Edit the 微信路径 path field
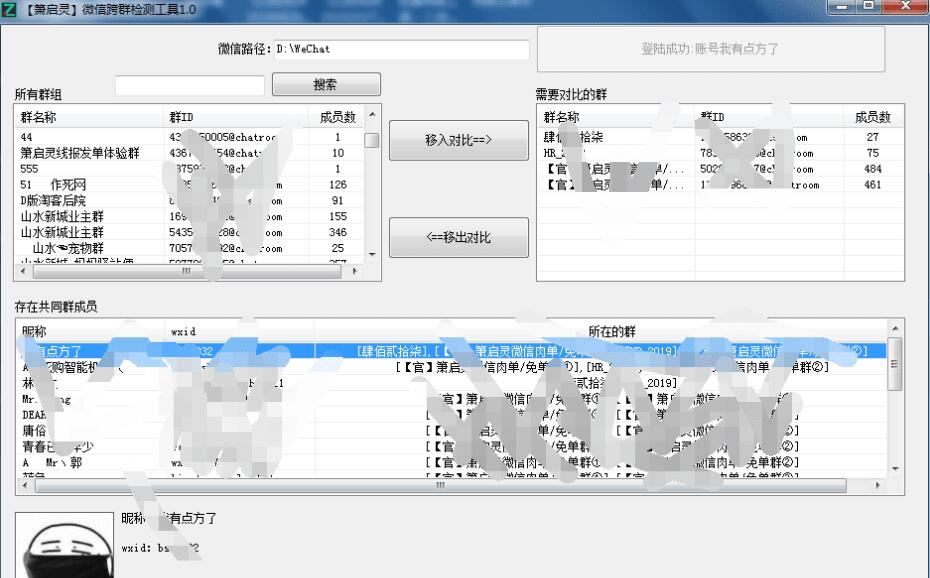The height and width of the screenshot is (578, 930). [402, 49]
